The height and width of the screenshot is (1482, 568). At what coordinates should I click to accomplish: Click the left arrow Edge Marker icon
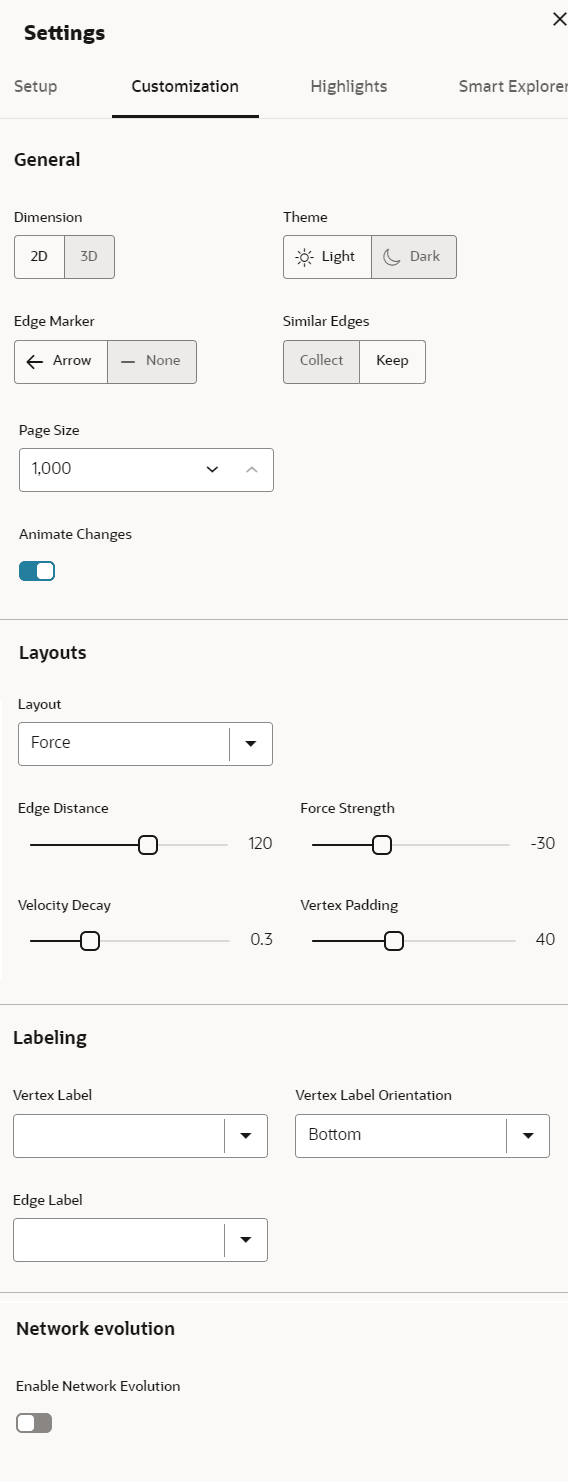click(35, 362)
